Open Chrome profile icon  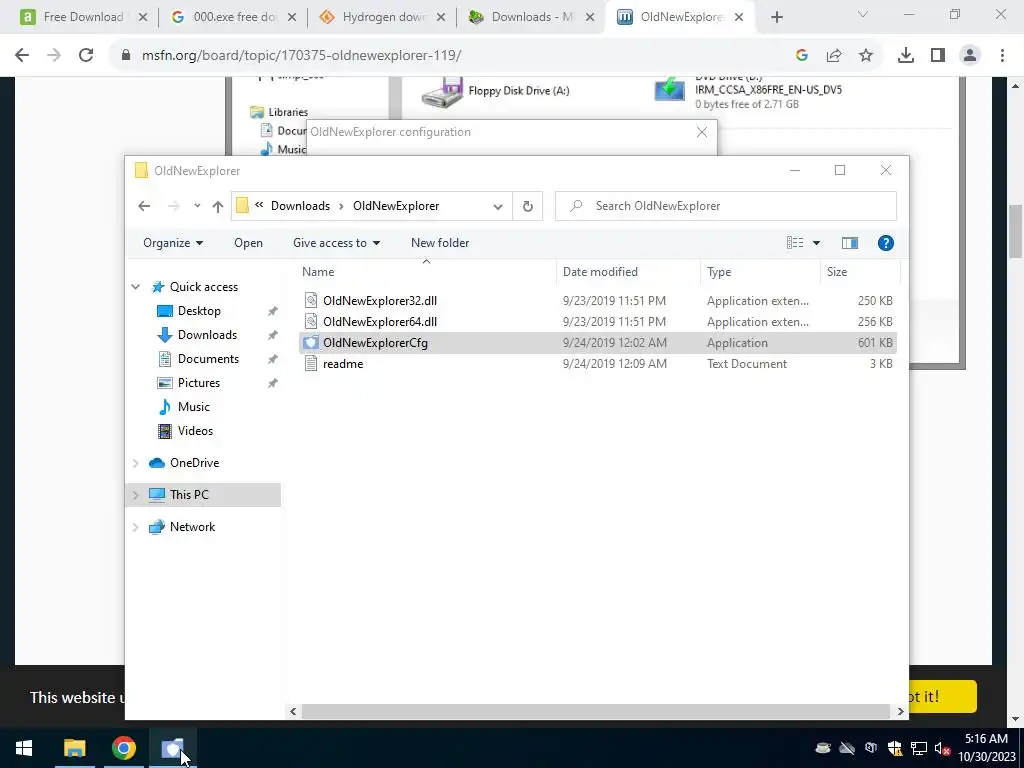pos(970,56)
